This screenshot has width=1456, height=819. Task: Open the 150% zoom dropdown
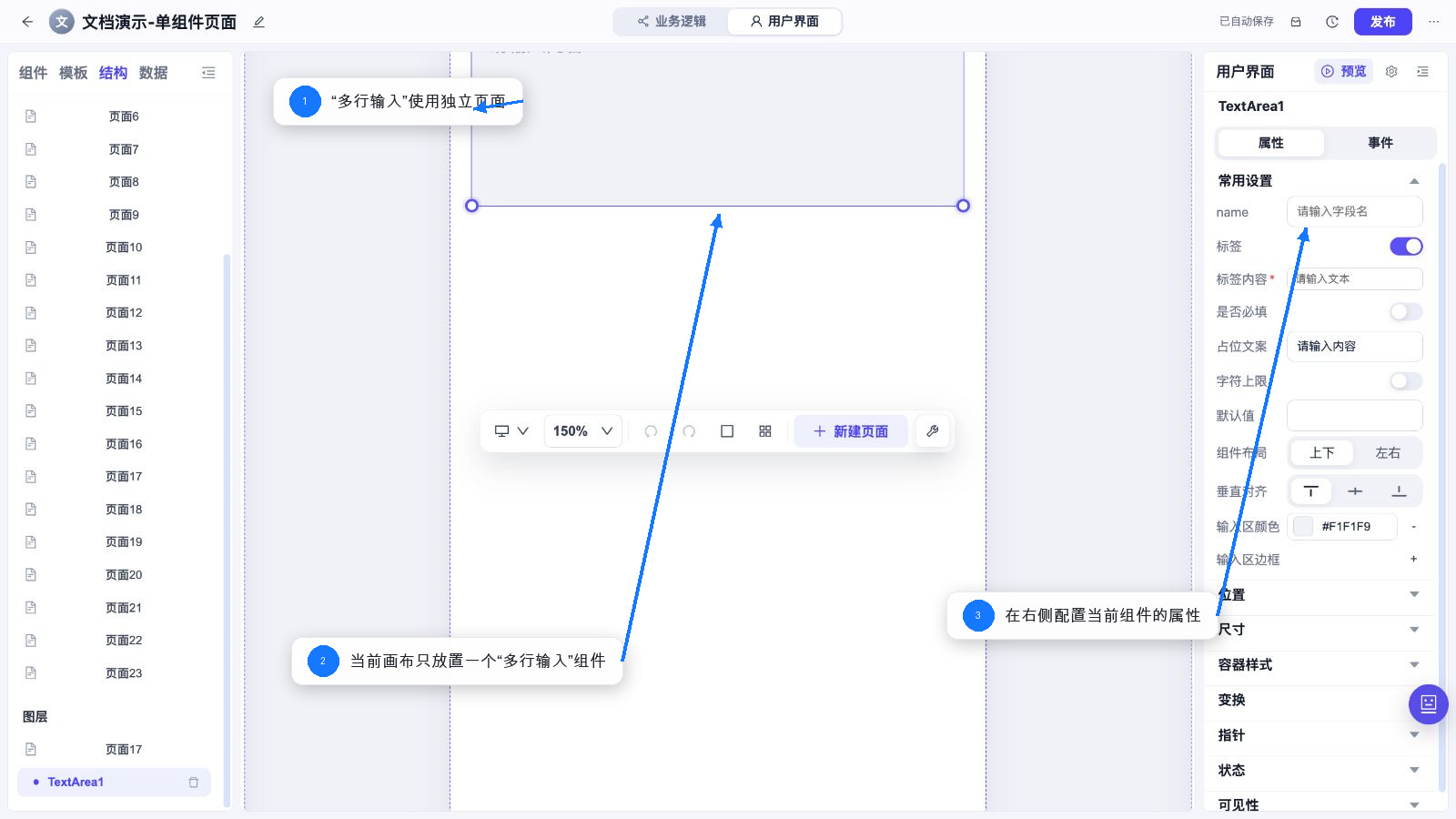[583, 431]
